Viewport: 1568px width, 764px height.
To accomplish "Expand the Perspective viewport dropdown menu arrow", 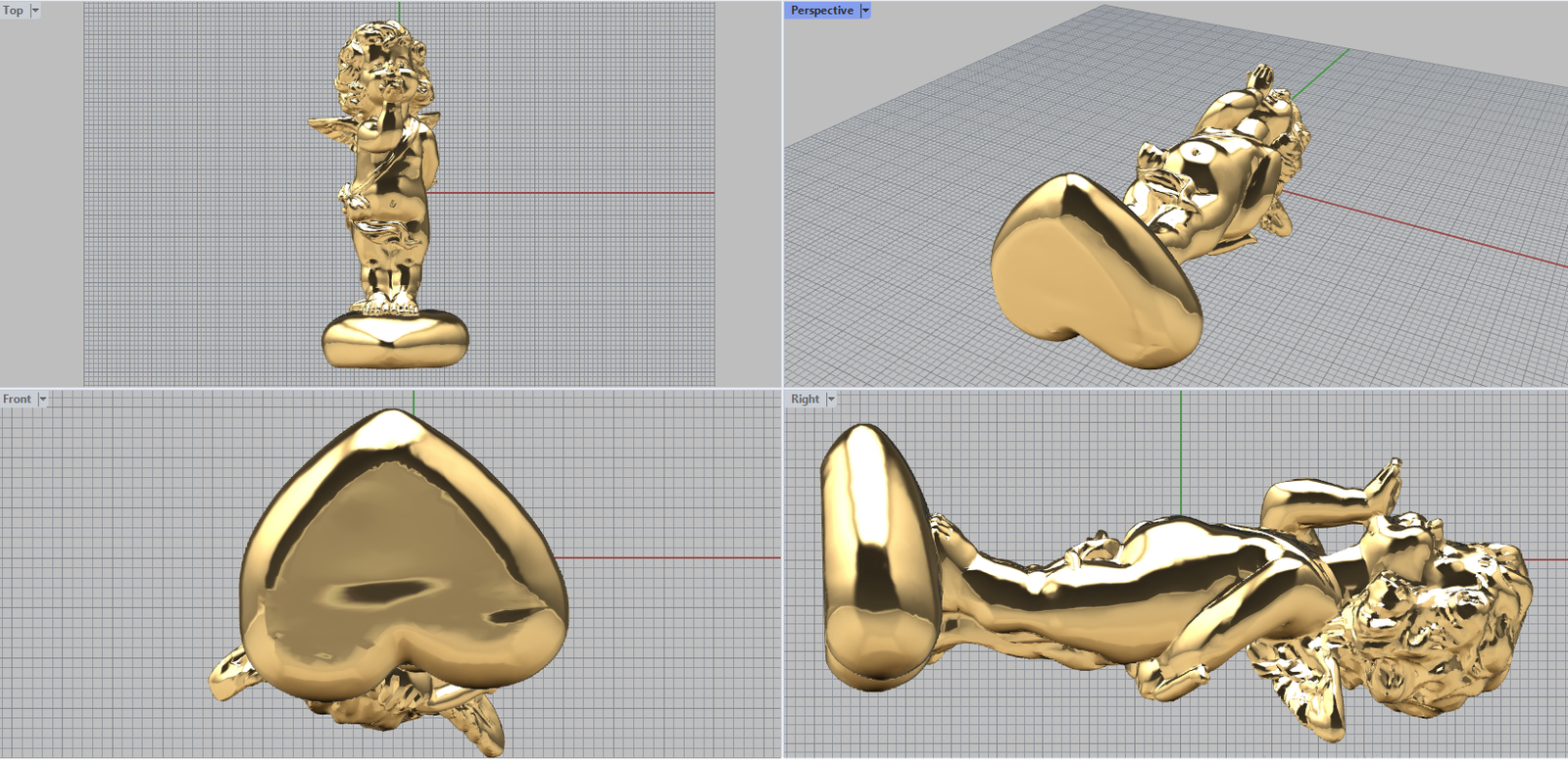I will coord(865,11).
